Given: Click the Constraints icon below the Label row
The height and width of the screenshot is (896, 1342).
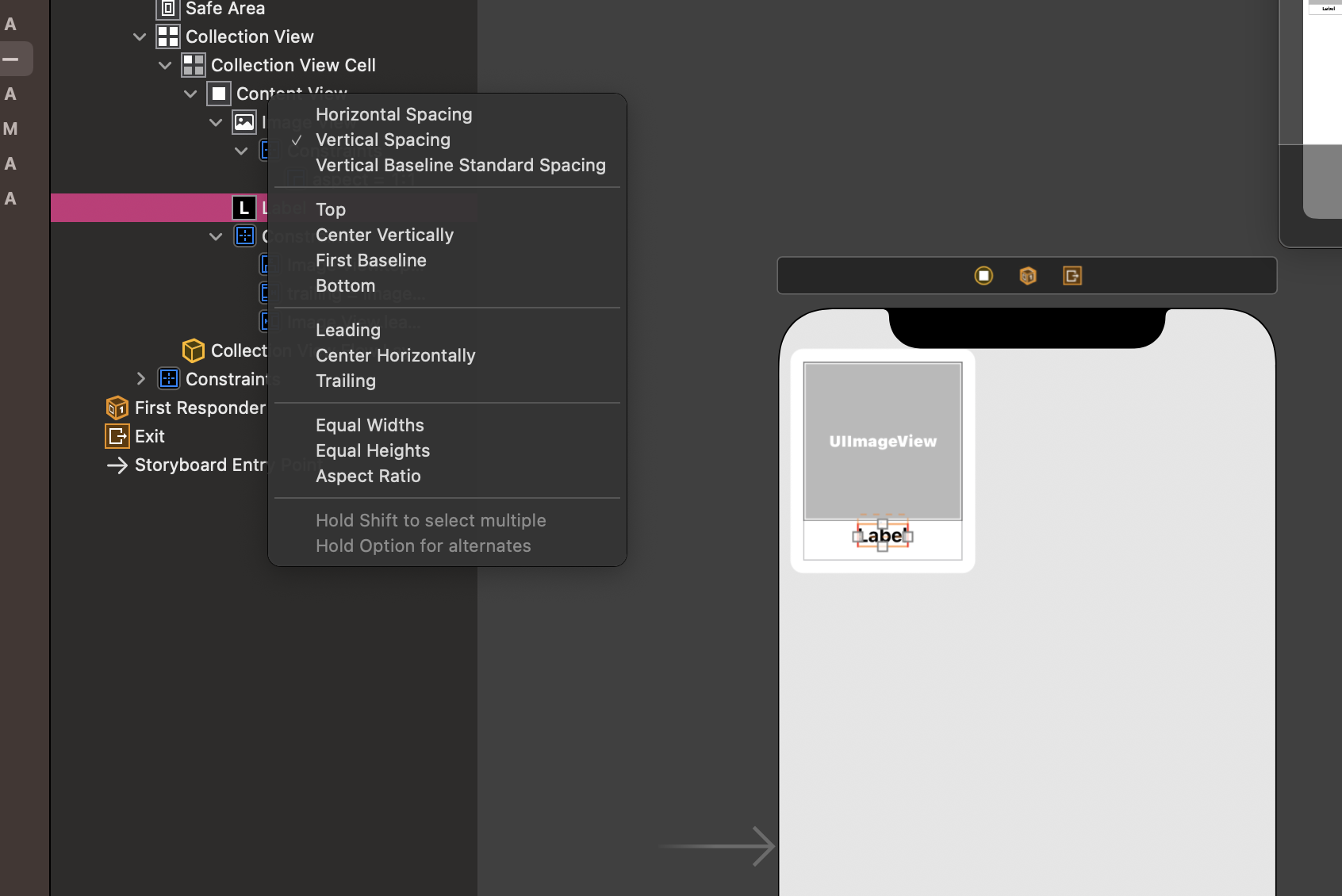Looking at the screenshot, I should [245, 236].
